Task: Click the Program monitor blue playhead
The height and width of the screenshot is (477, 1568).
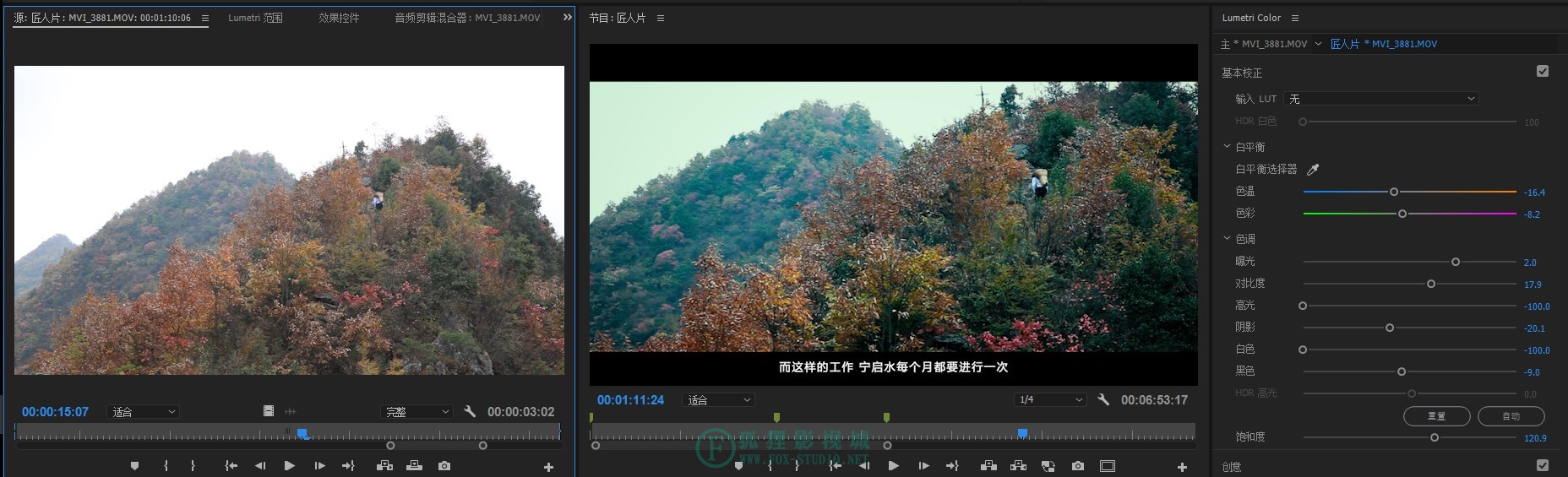Action: [x=1022, y=433]
